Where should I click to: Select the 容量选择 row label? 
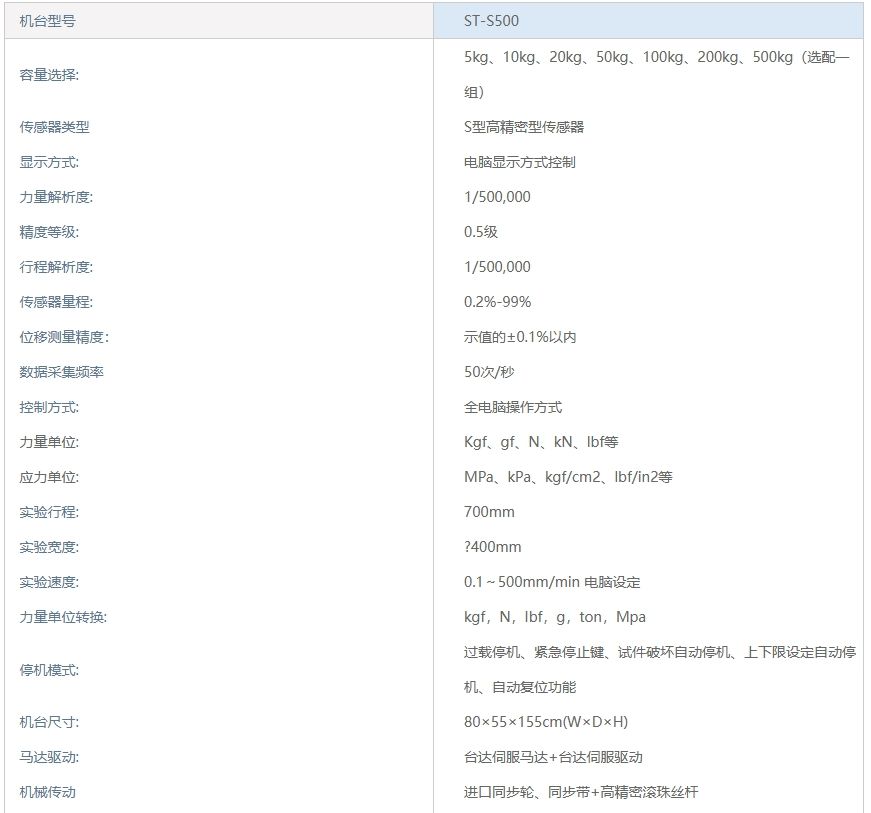pos(49,75)
